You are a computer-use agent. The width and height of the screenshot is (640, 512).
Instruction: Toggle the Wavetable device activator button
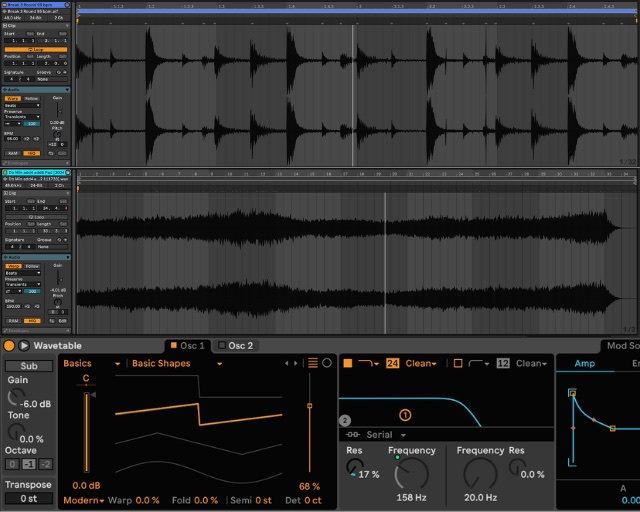click(x=9, y=346)
